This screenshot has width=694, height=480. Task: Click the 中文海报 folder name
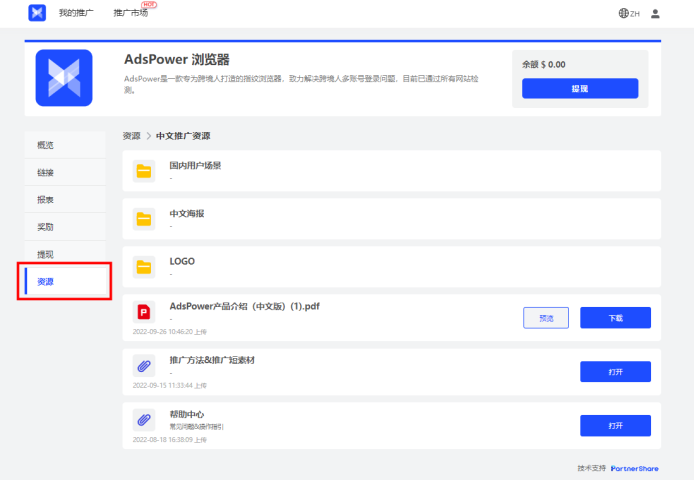(187, 213)
